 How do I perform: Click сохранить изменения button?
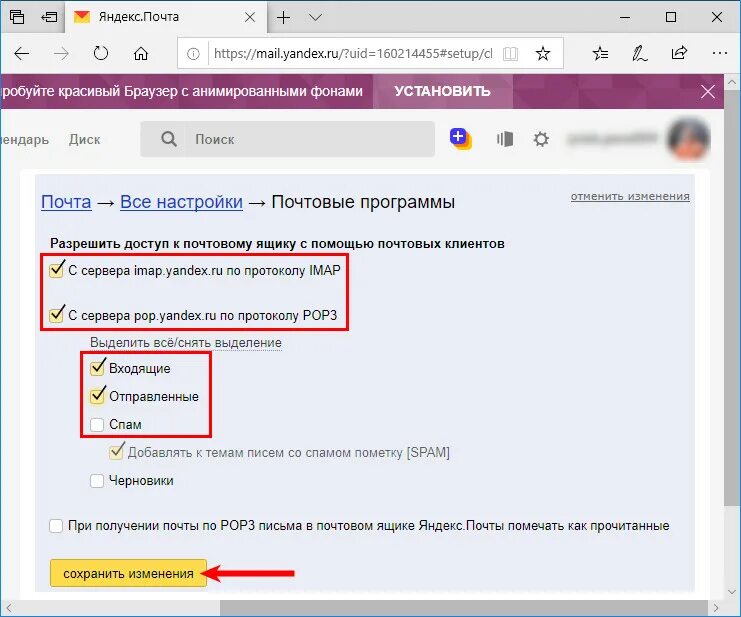(129, 573)
